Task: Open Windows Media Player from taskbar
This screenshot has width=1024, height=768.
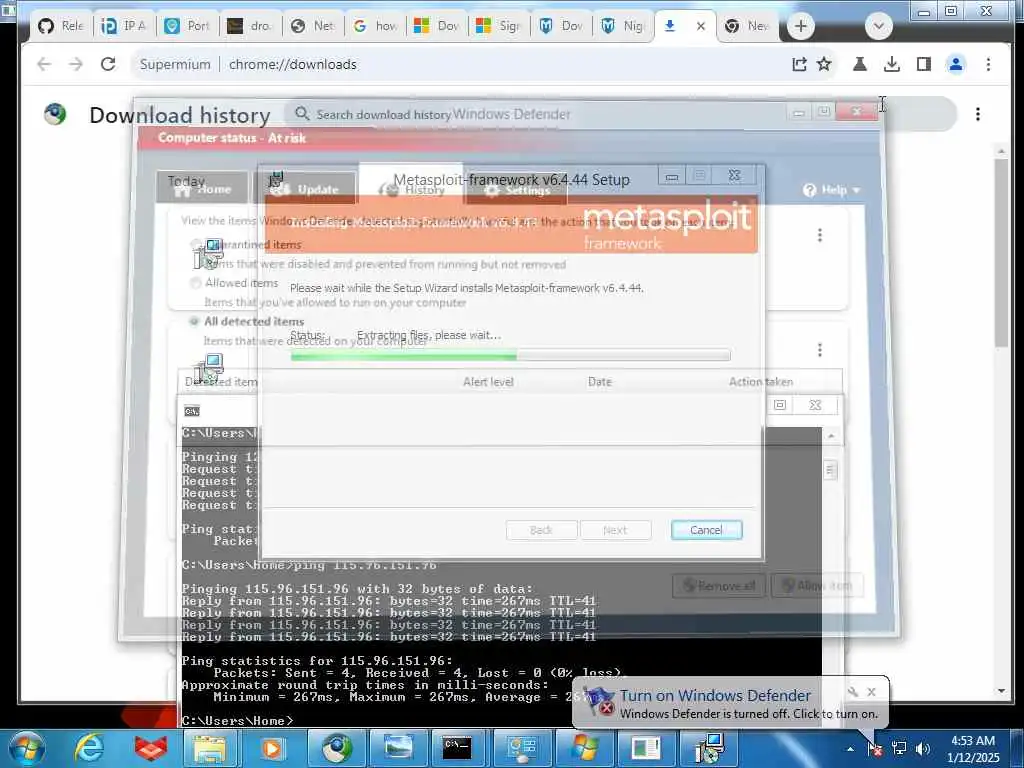Action: [271, 748]
